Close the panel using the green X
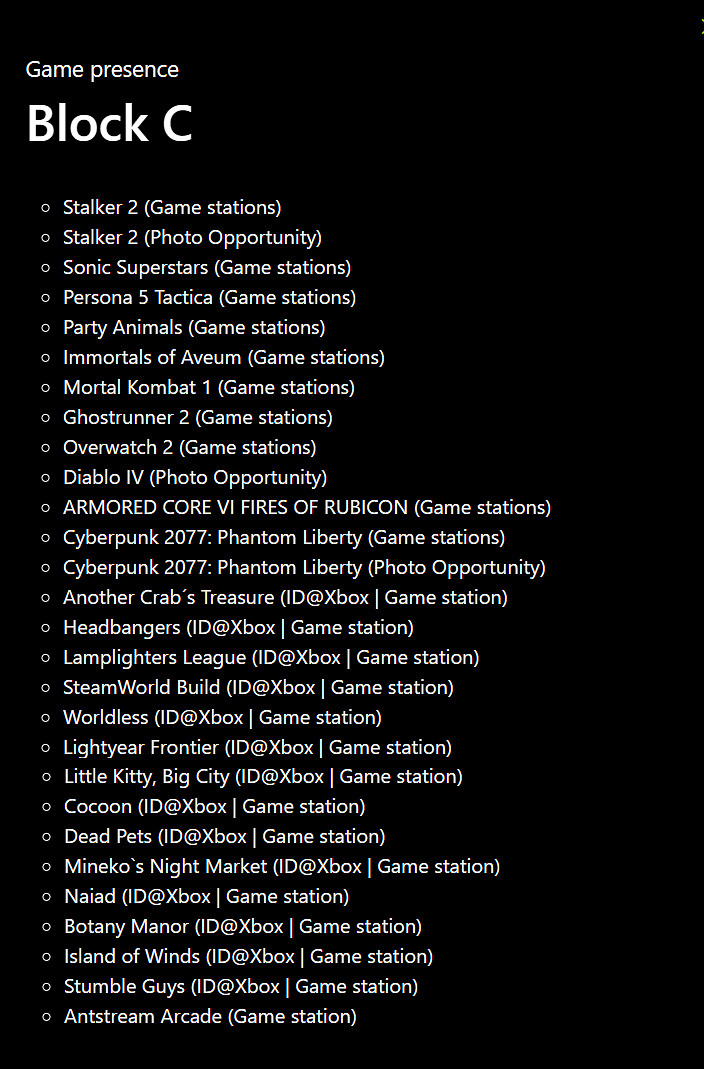This screenshot has height=1069, width=704. 701,27
